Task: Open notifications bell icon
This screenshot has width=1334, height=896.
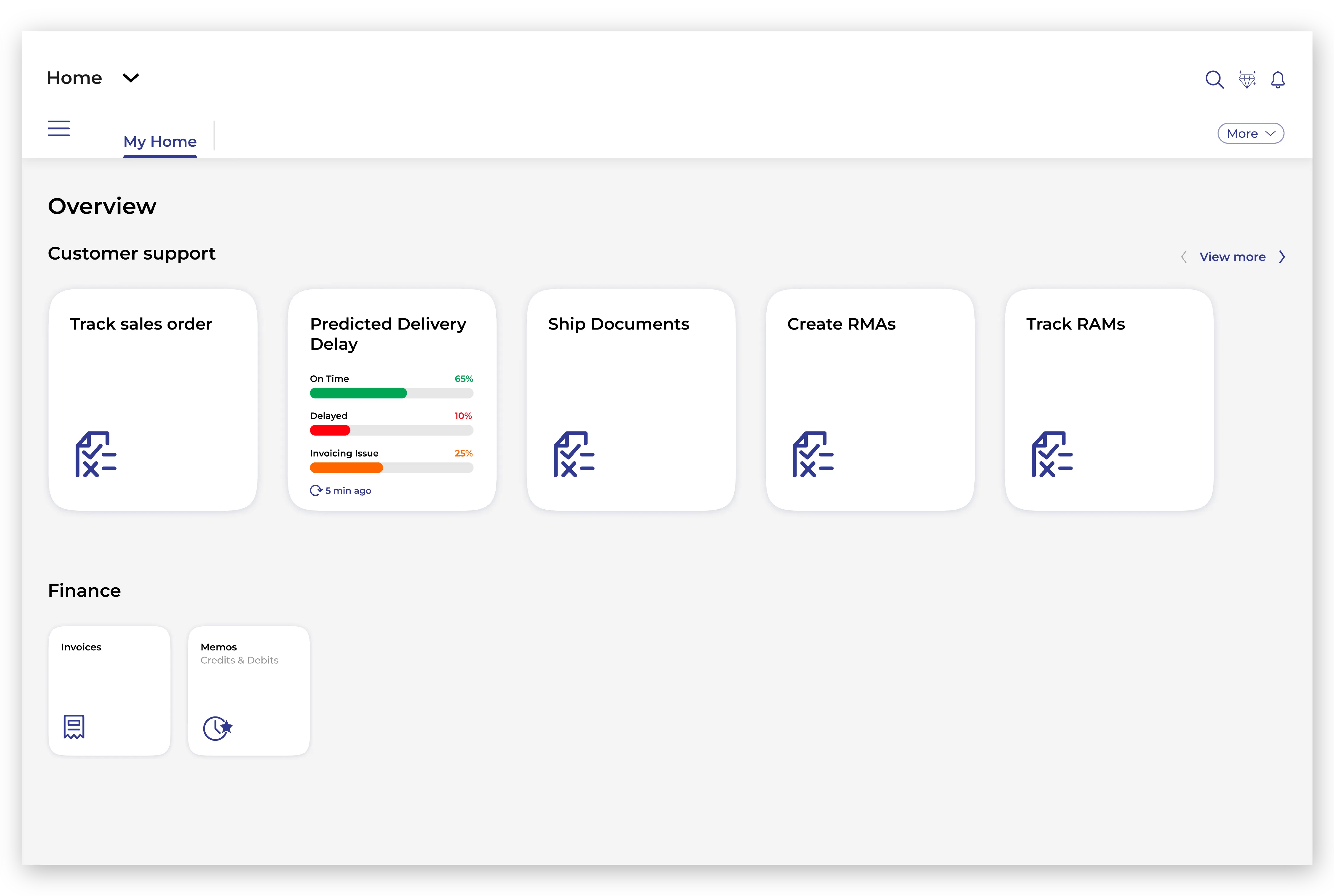Action: pyautogui.click(x=1277, y=79)
